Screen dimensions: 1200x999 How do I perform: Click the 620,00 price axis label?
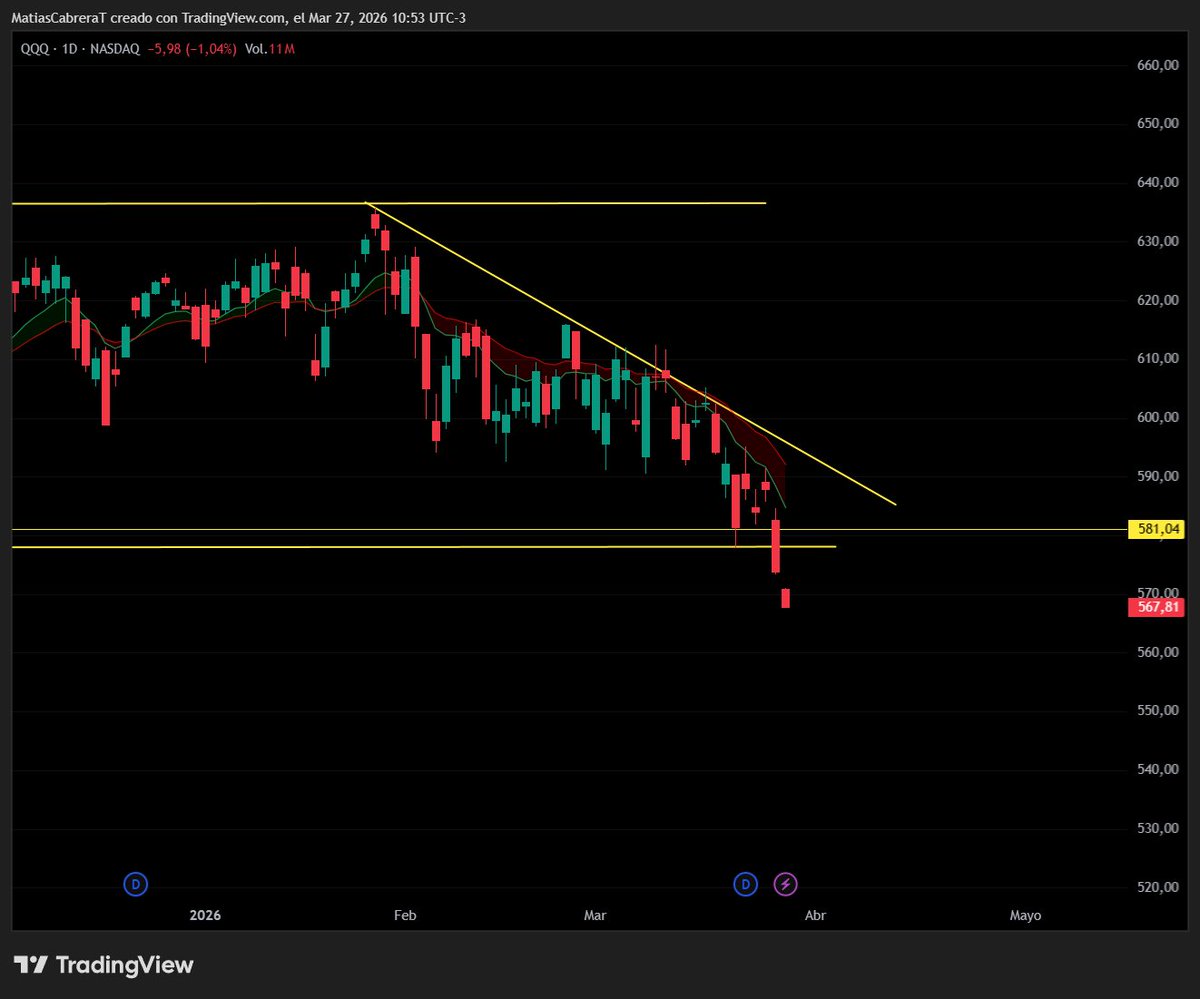click(x=1158, y=300)
